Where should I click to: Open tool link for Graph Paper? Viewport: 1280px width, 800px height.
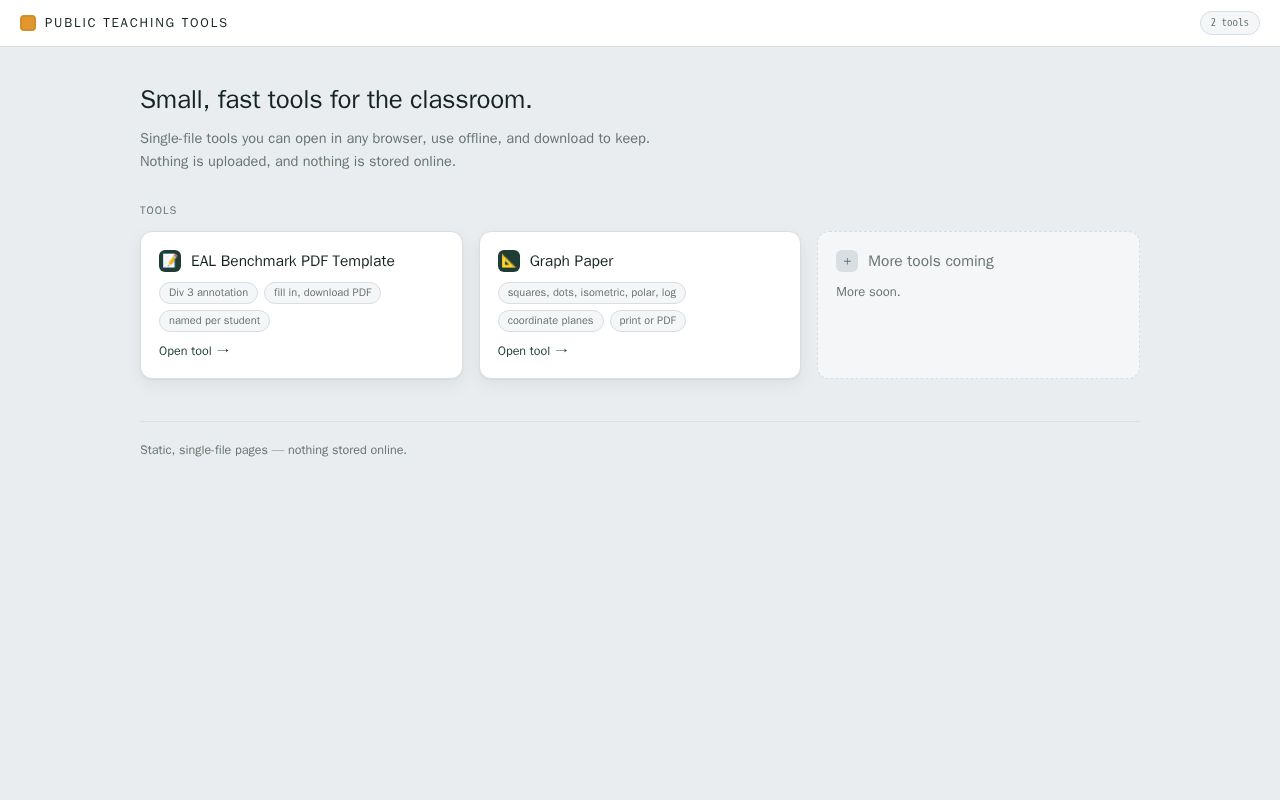point(533,351)
